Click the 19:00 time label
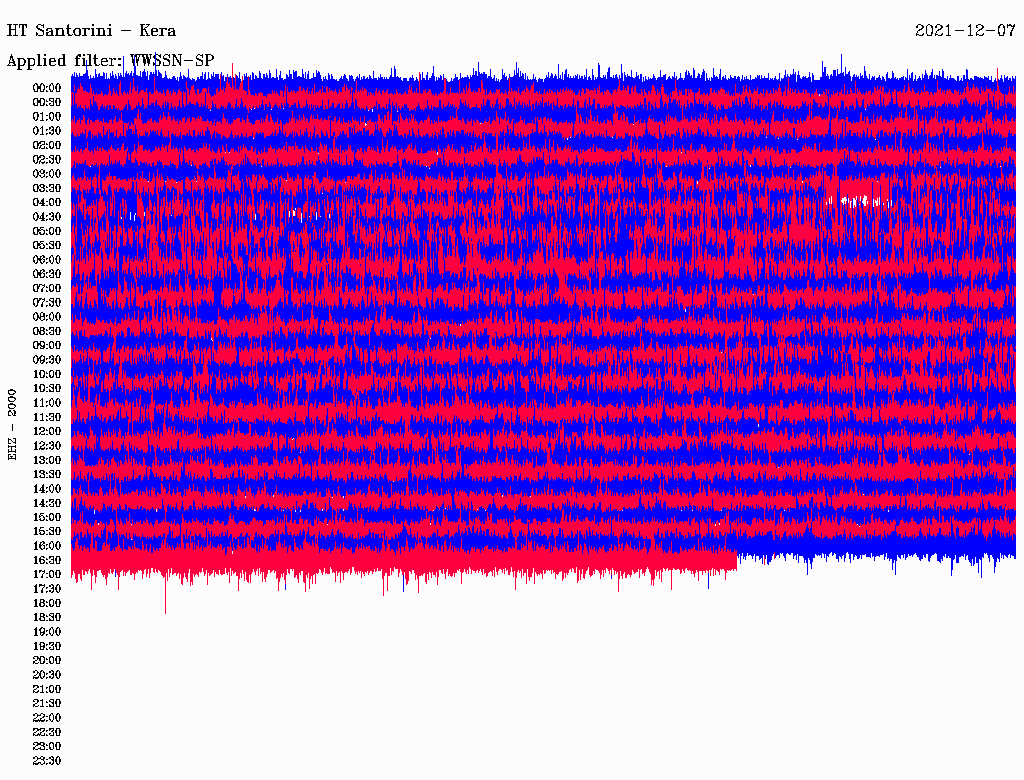This screenshot has width=1024, height=780. coord(47,632)
